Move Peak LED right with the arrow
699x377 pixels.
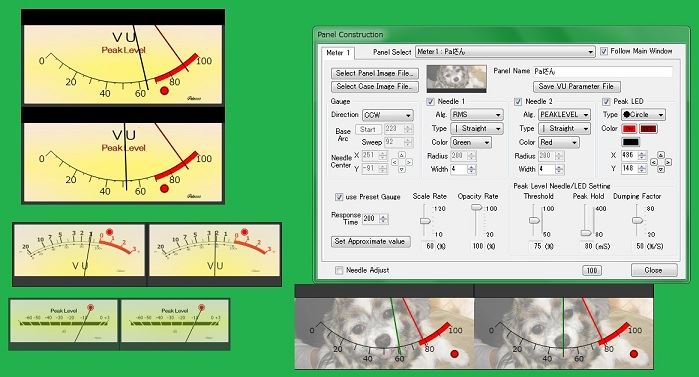(x=668, y=162)
